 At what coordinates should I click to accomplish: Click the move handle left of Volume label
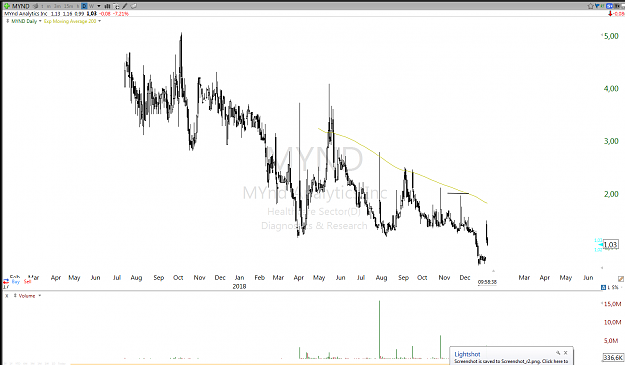pyautogui.click(x=15, y=296)
